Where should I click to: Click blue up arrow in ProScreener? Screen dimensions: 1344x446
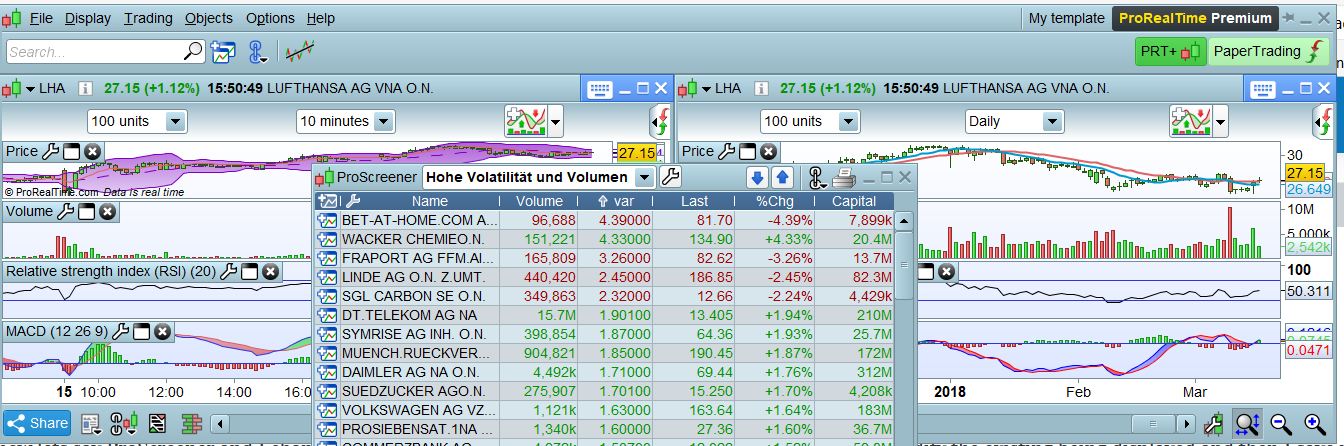(x=782, y=177)
